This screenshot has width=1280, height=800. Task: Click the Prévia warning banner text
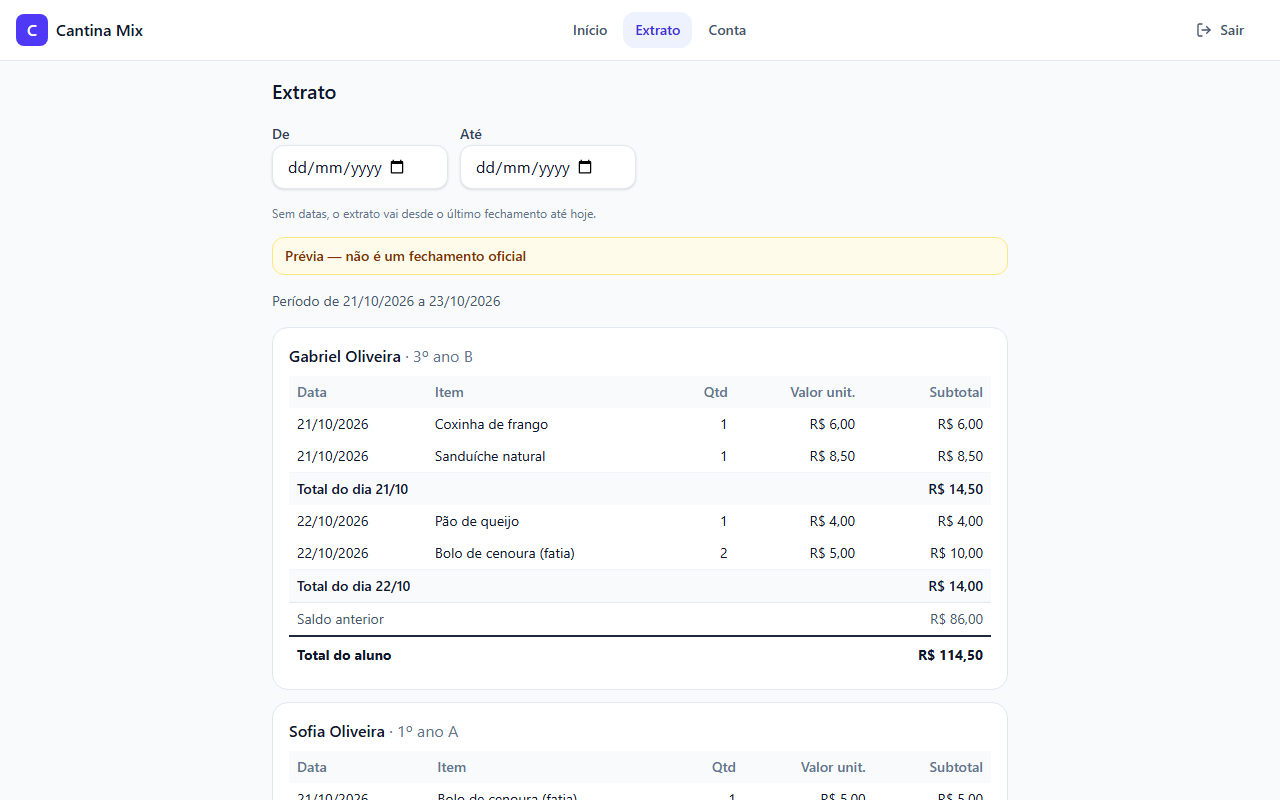point(405,256)
